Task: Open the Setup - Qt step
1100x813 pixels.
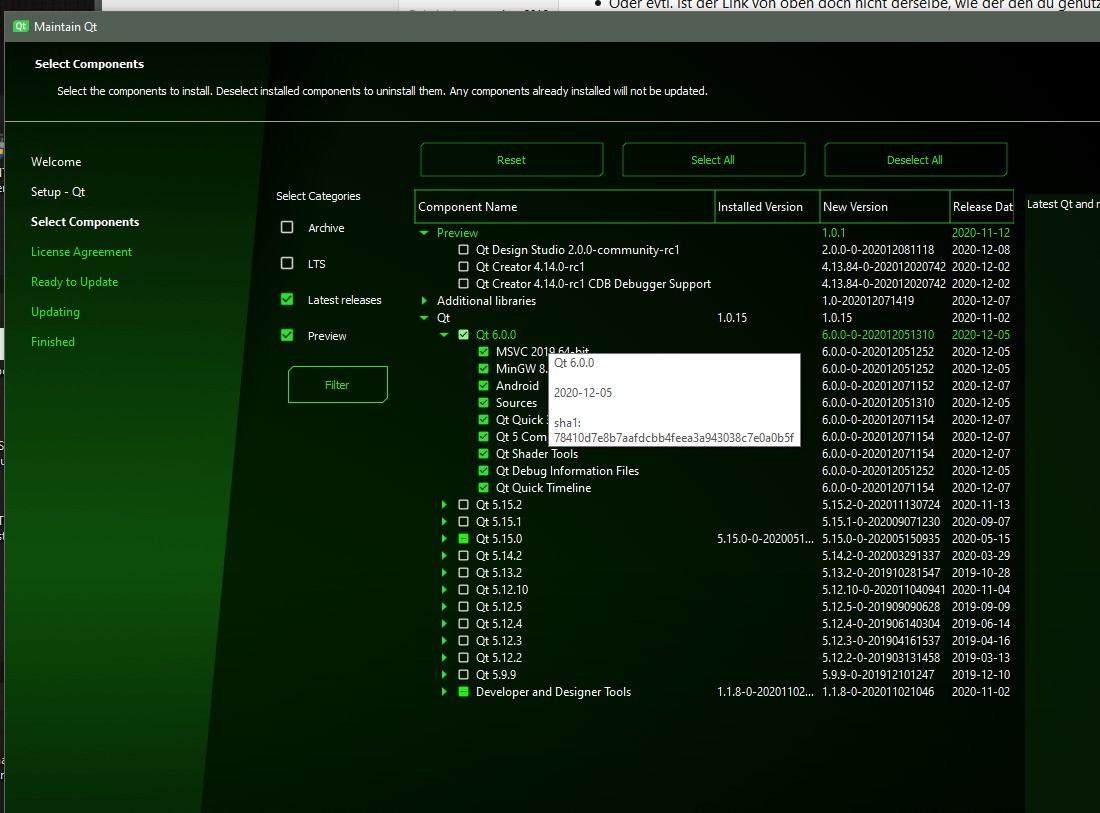Action: [x=58, y=192]
